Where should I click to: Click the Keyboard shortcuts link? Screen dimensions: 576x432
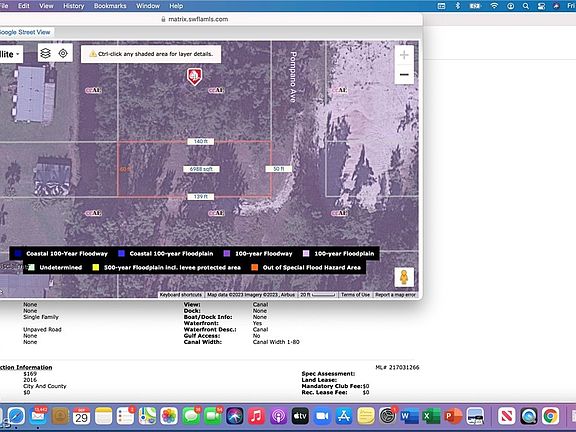(x=180, y=295)
